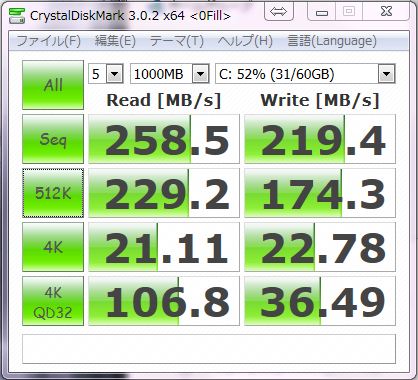Open the テーマ(T) menu

point(177,41)
